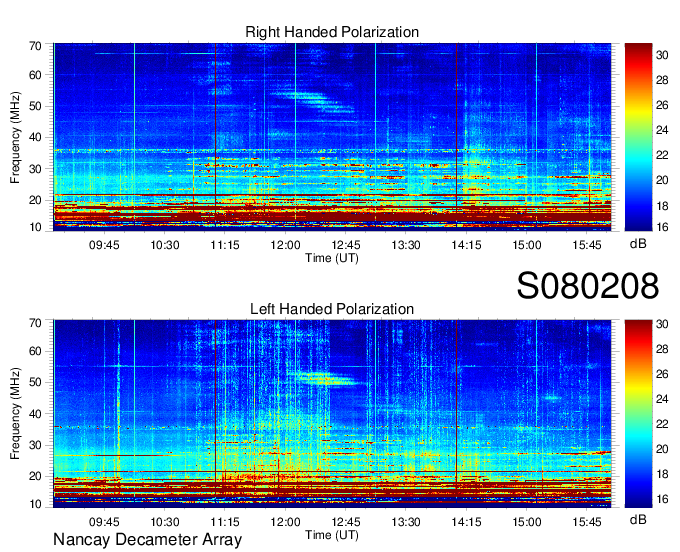Click 10:30 tick under Right Handed plot

coord(165,245)
